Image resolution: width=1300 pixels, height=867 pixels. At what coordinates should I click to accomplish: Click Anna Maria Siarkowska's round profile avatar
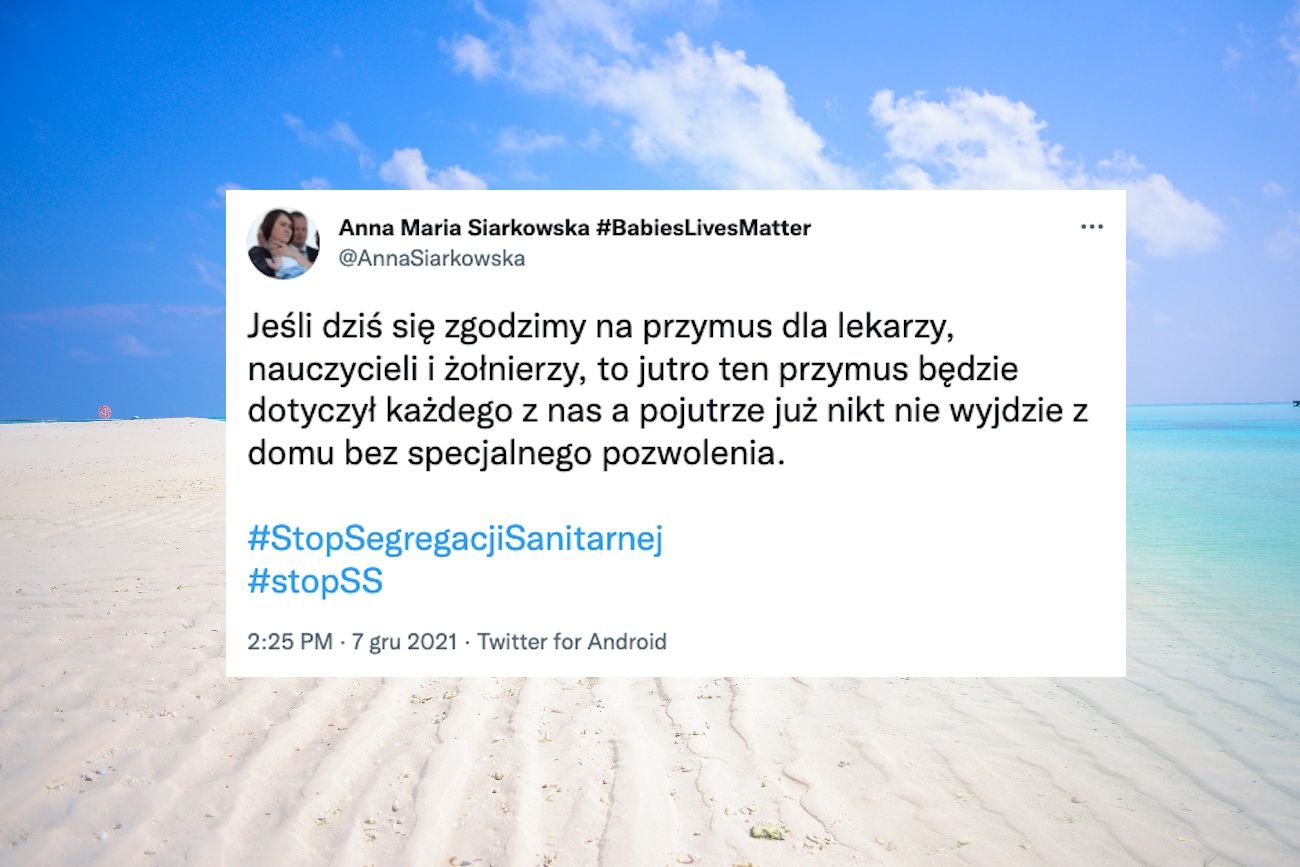point(283,243)
